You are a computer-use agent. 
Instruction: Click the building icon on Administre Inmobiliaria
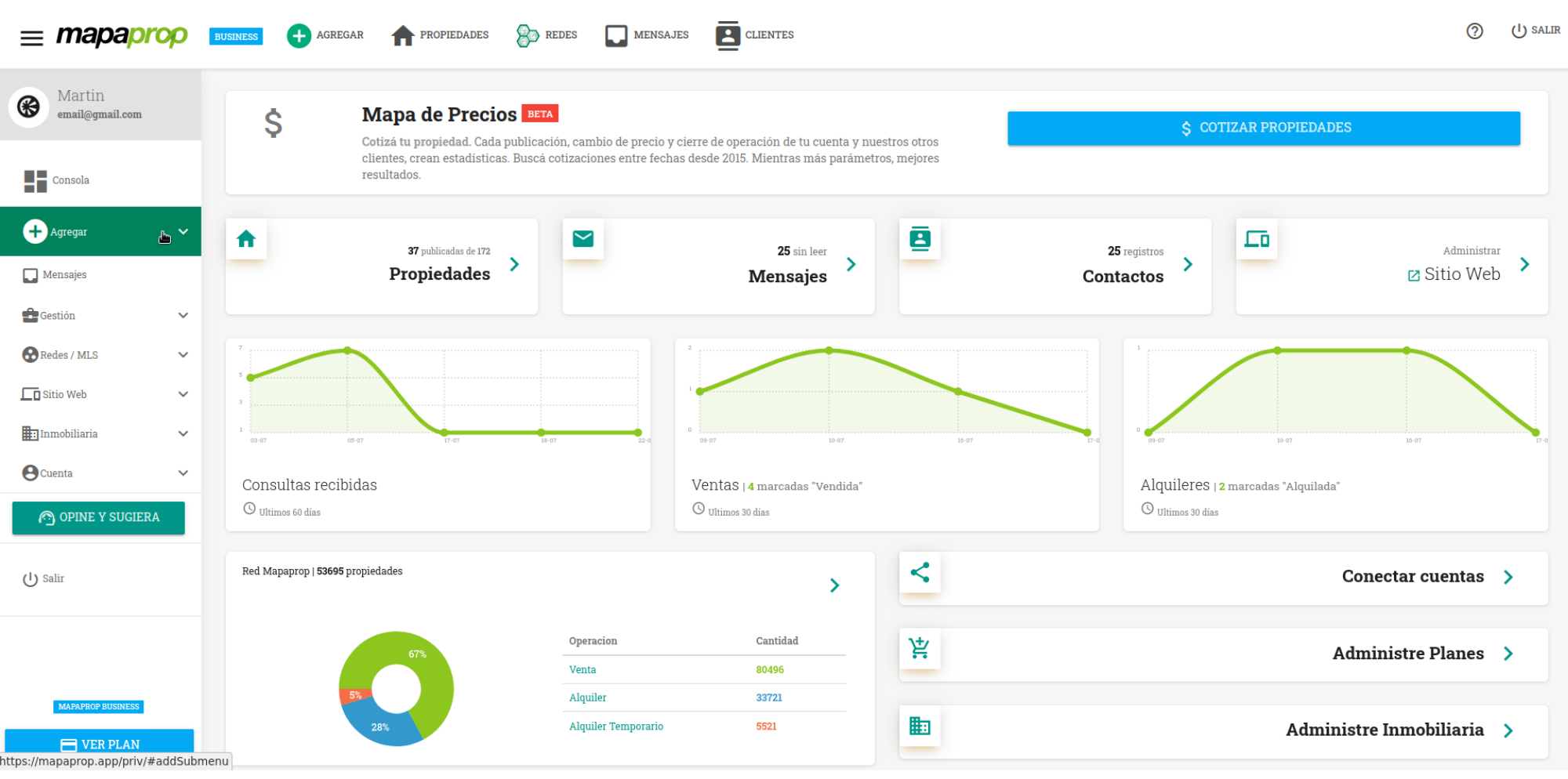point(920,726)
